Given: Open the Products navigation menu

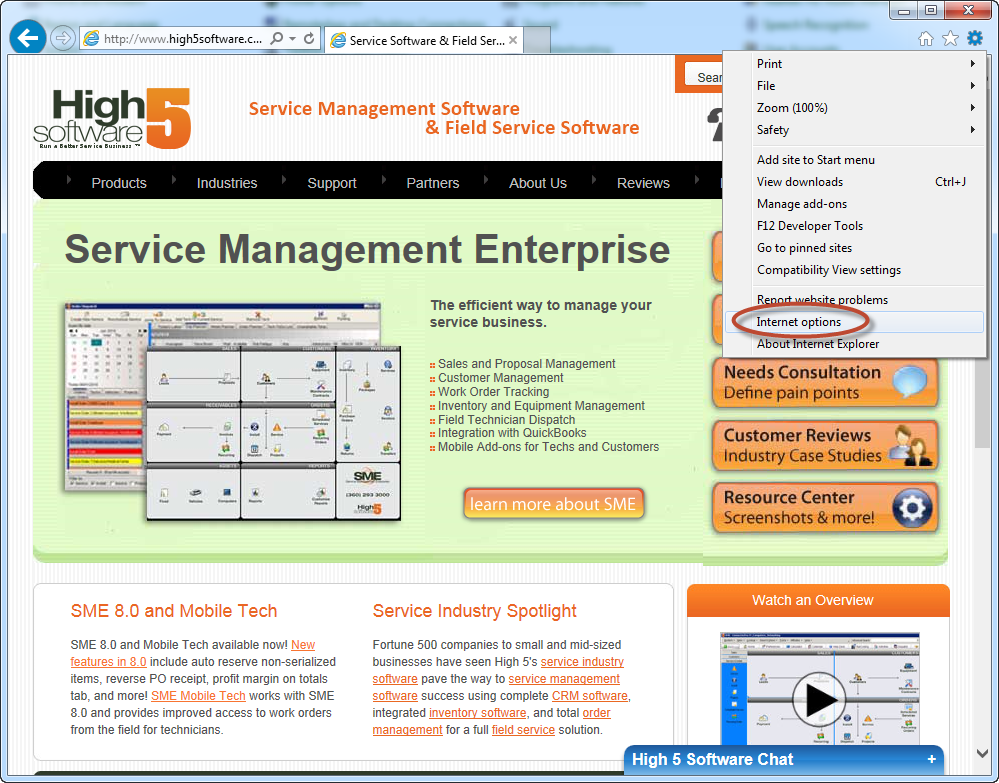Looking at the screenshot, I should point(119,183).
